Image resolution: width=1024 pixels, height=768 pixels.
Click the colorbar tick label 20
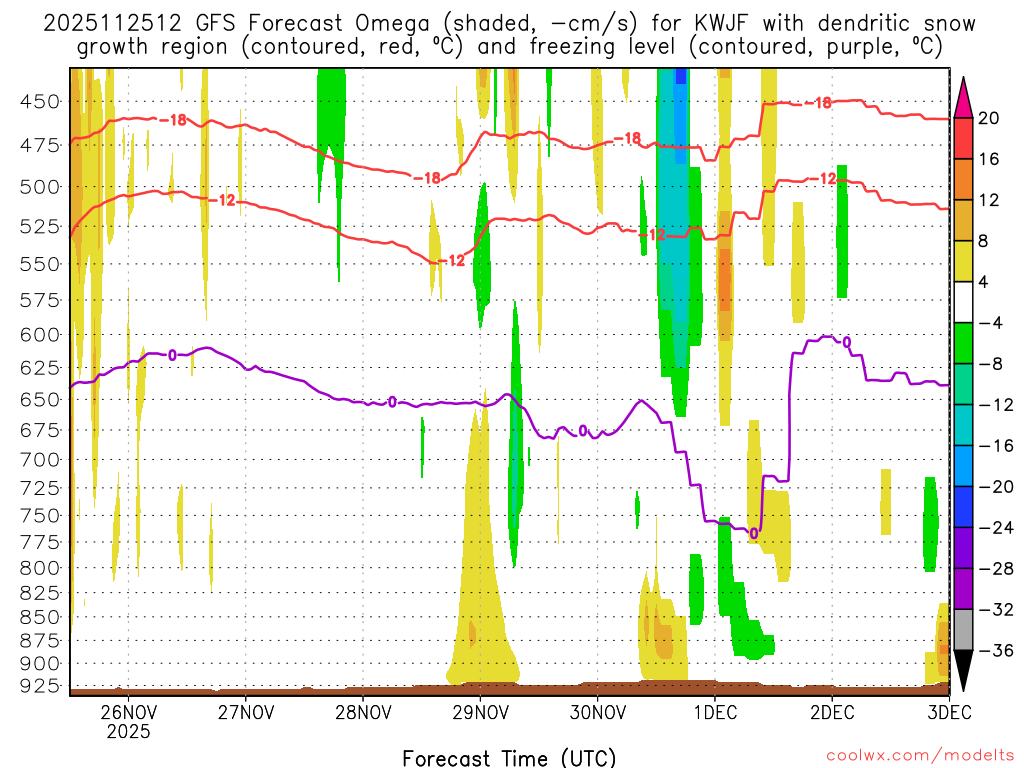[989, 118]
